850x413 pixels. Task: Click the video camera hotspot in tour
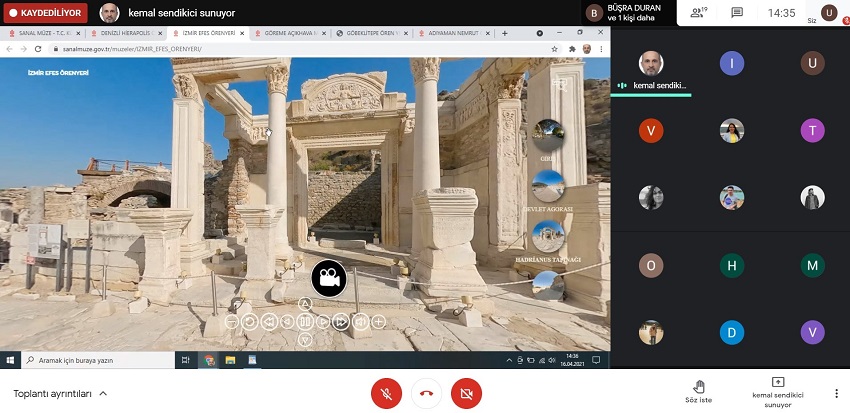coord(328,277)
